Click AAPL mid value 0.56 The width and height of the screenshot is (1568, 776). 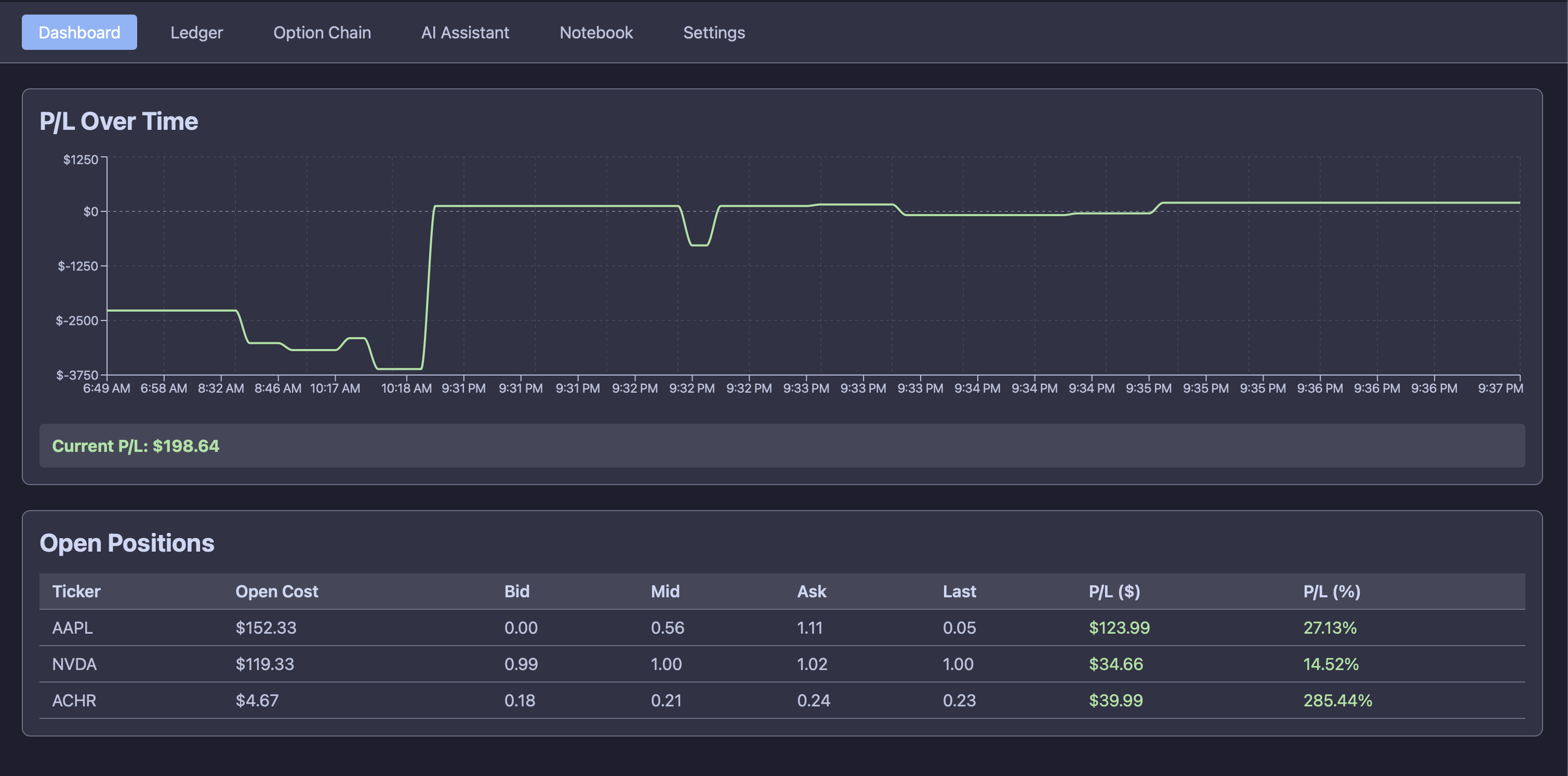667,627
